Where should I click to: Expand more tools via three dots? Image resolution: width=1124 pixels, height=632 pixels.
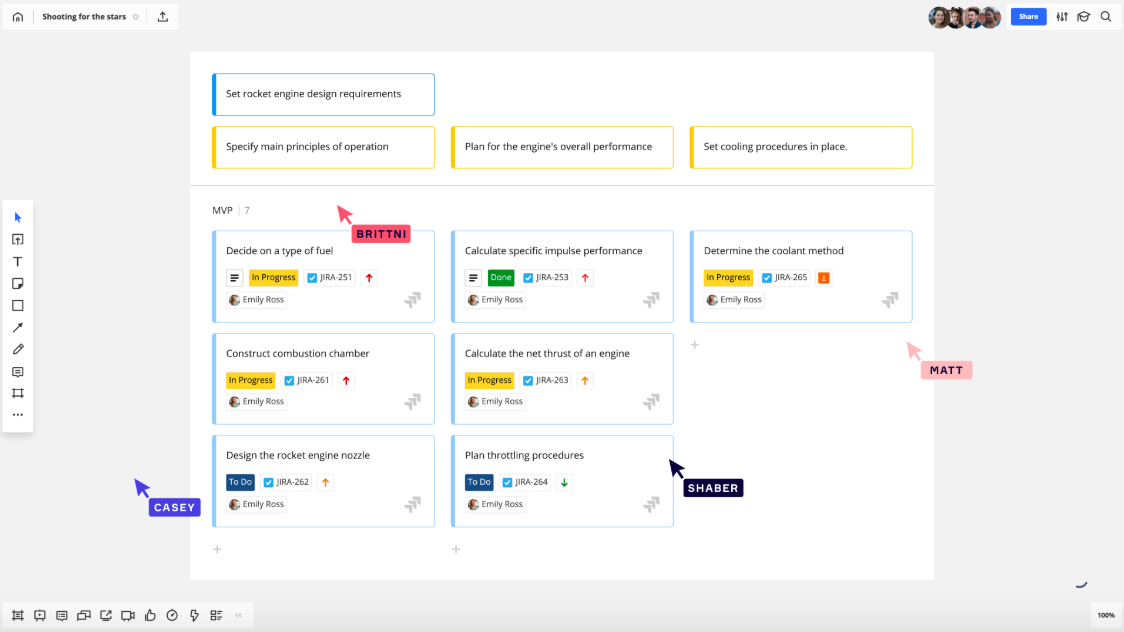[17, 415]
